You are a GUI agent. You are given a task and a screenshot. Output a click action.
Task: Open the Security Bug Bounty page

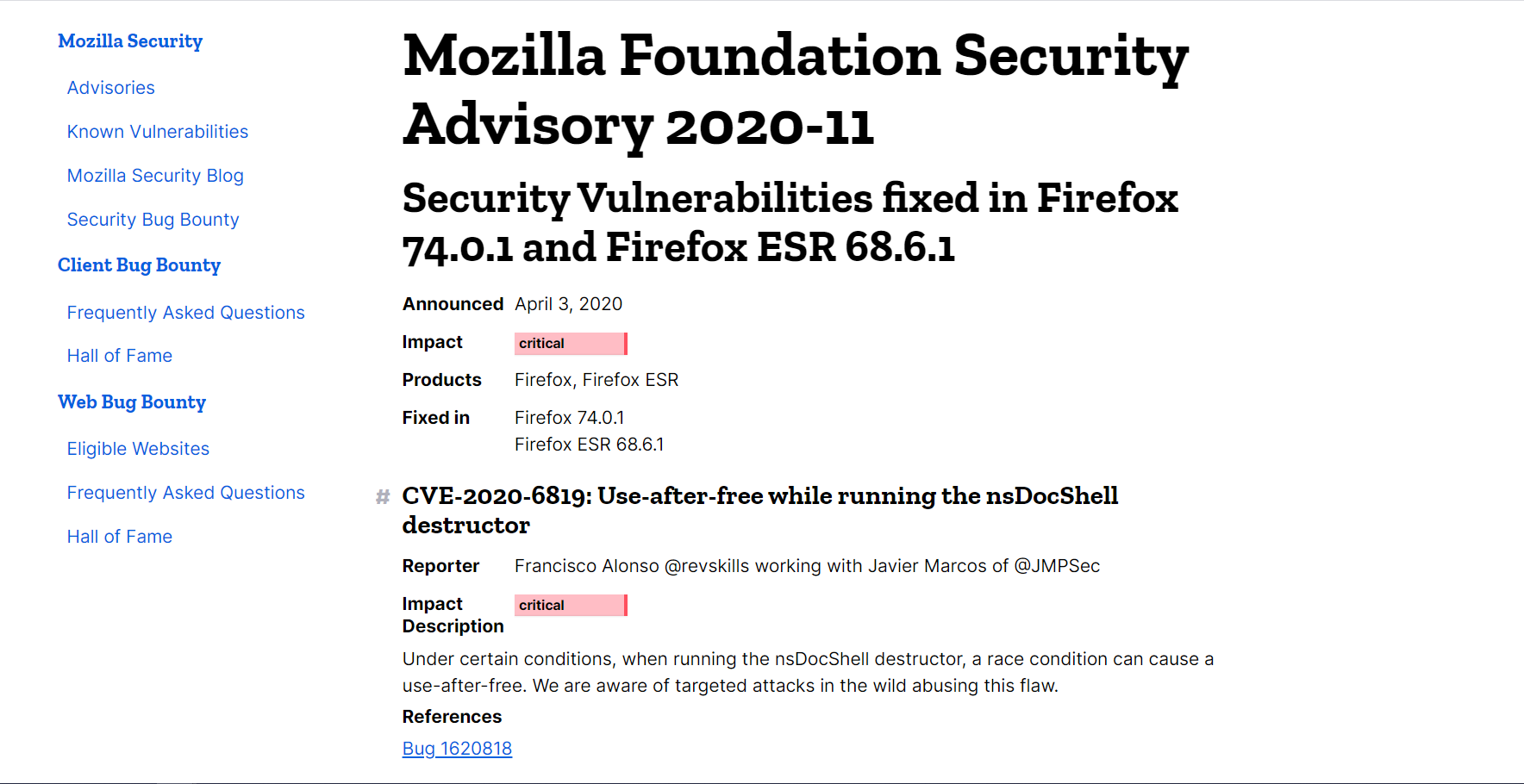coord(153,219)
